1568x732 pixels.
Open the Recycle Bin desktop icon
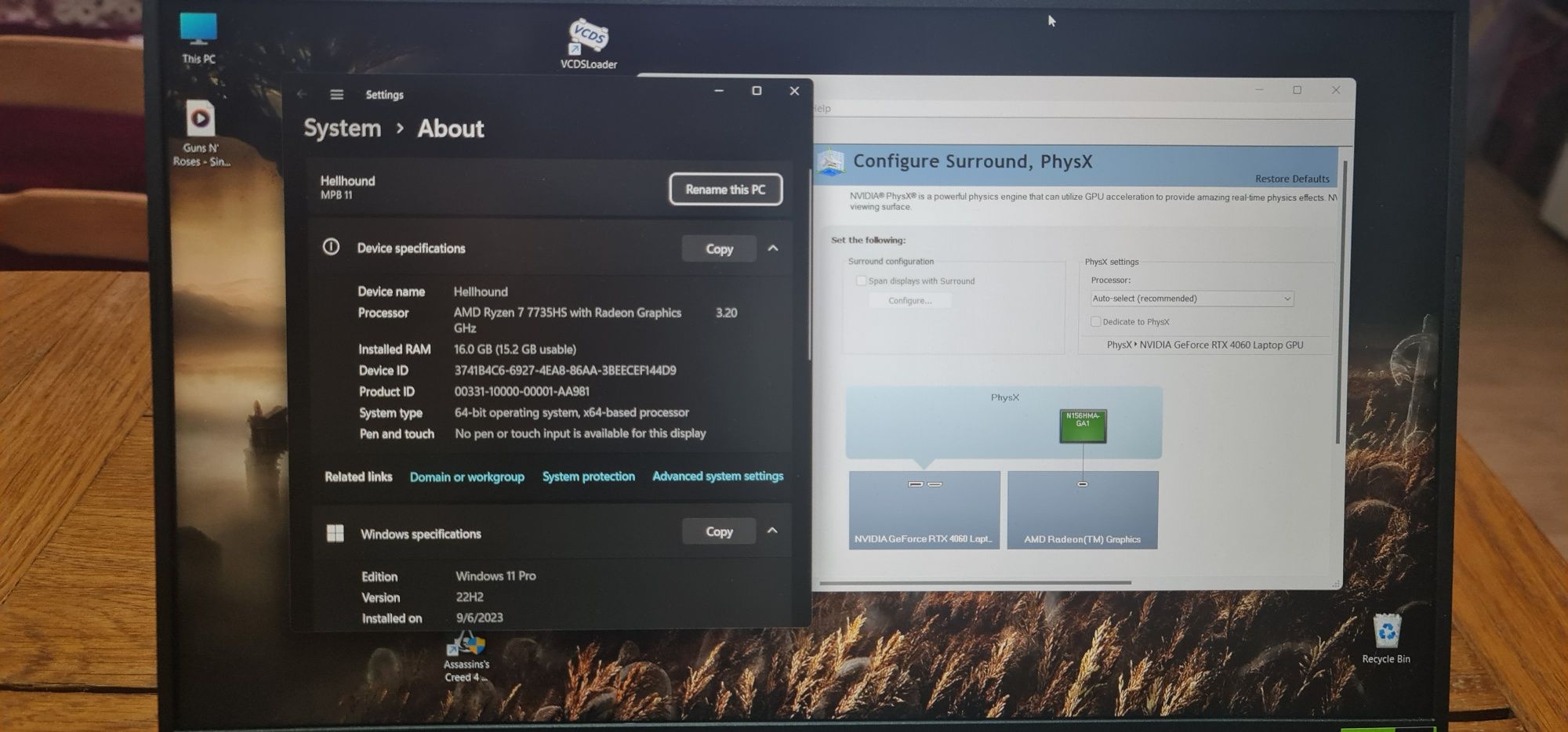[1386, 639]
